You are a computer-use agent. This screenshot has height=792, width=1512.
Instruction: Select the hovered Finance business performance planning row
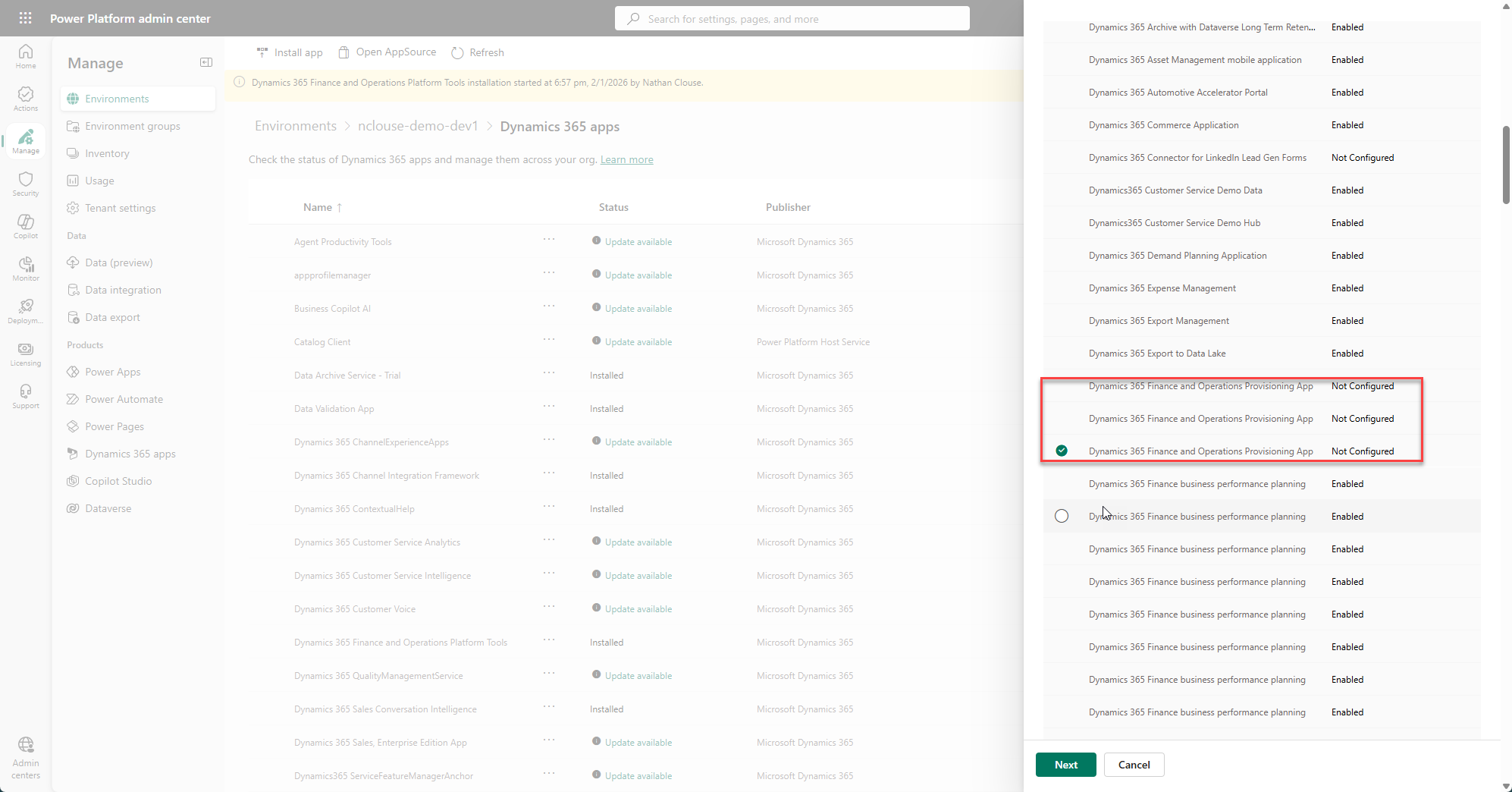coord(1062,516)
